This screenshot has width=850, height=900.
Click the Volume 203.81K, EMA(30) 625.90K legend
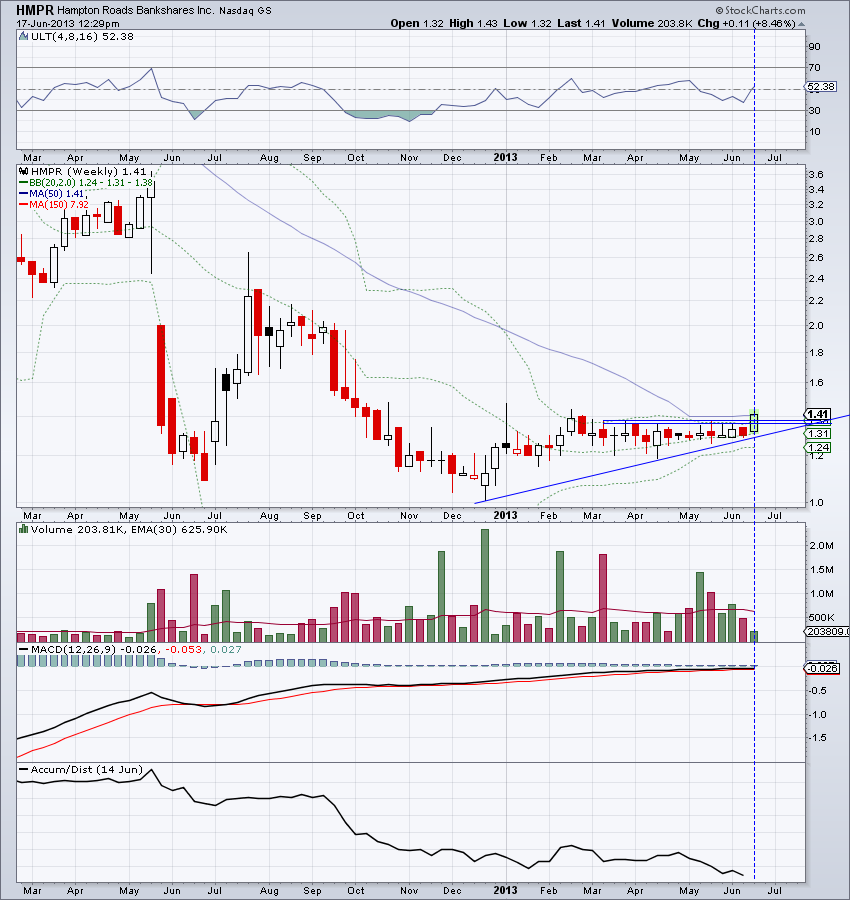(129, 529)
